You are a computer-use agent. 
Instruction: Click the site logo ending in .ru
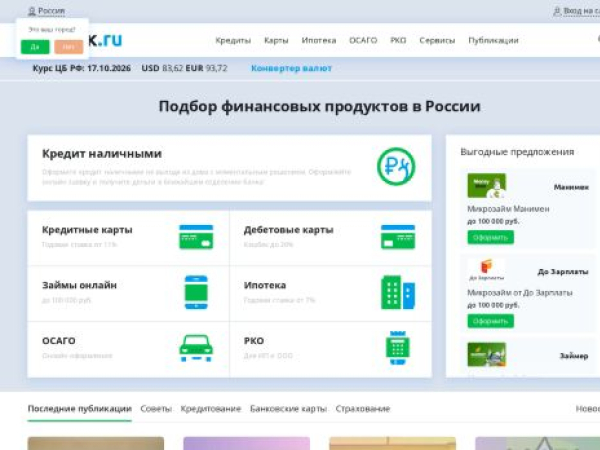coord(105,40)
